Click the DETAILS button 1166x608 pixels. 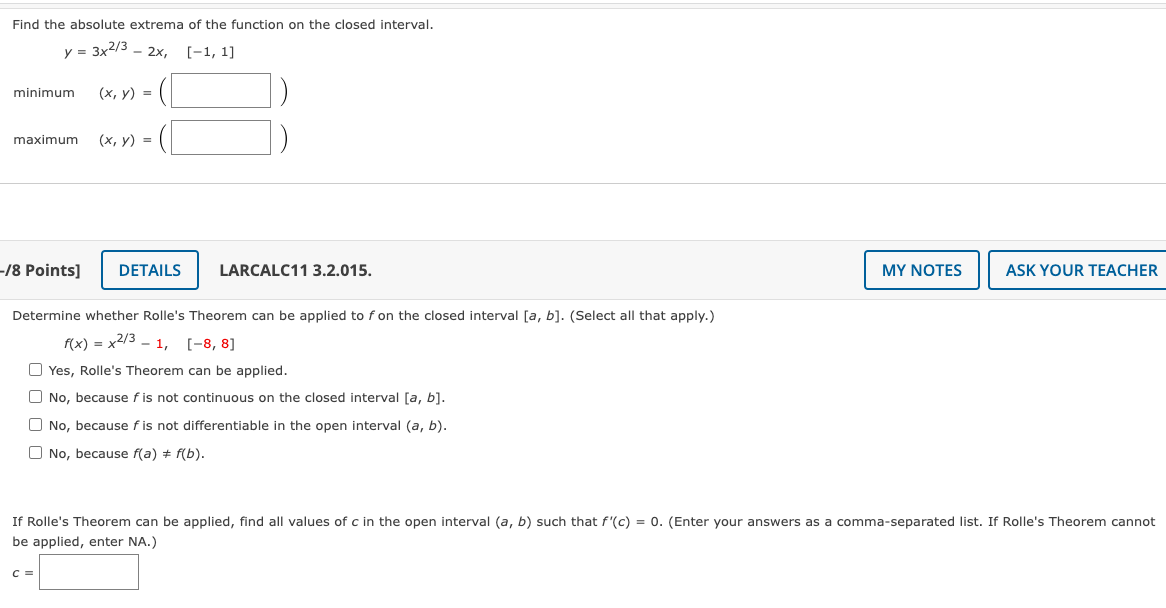pyautogui.click(x=149, y=270)
